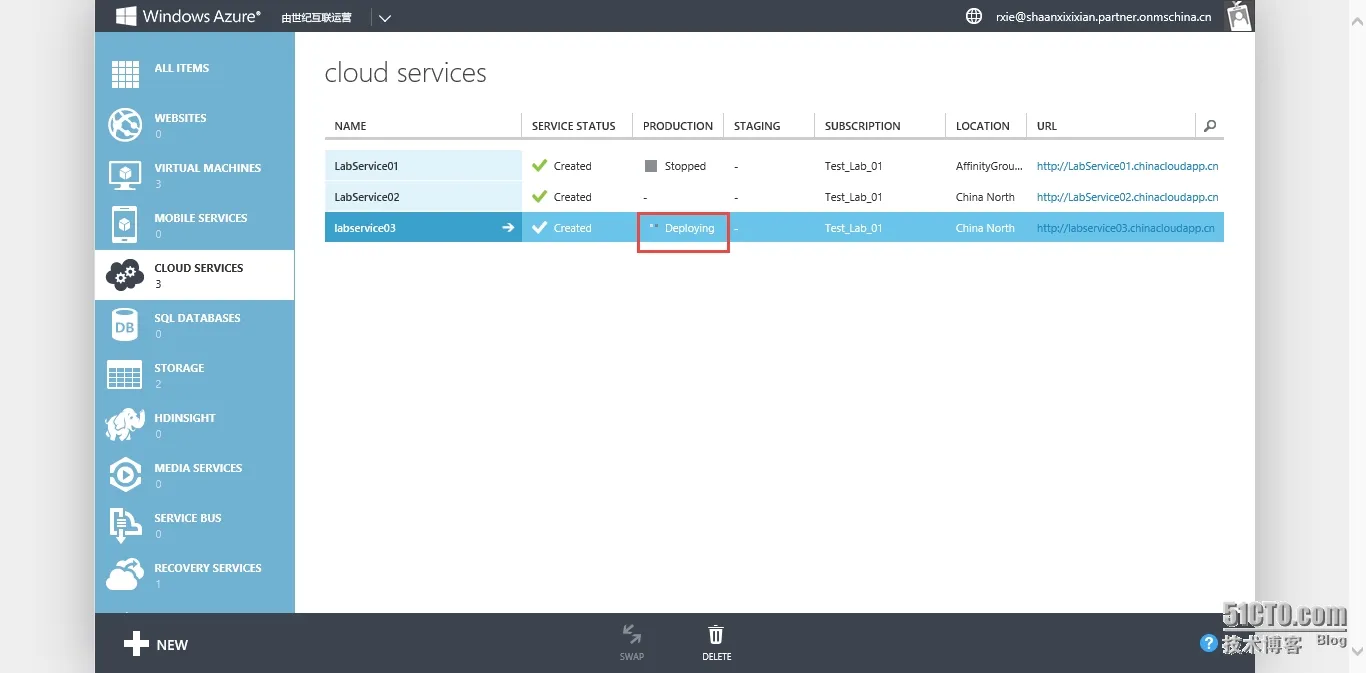Sort by SERVICE STATUS column header
The width and height of the screenshot is (1366, 673).
[x=574, y=126]
